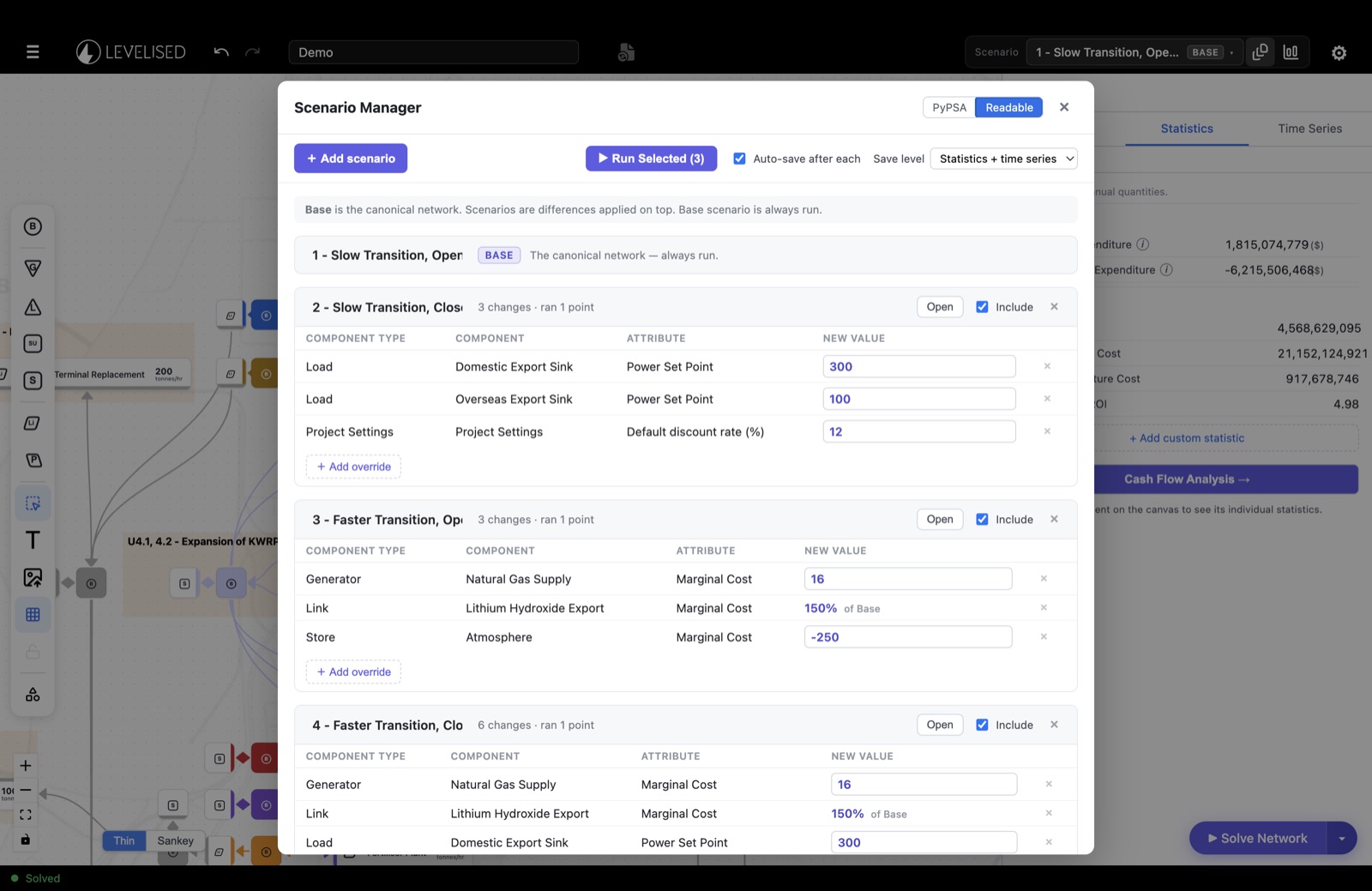Click Add custom statistic link
The height and width of the screenshot is (891, 1372).
pos(1187,438)
